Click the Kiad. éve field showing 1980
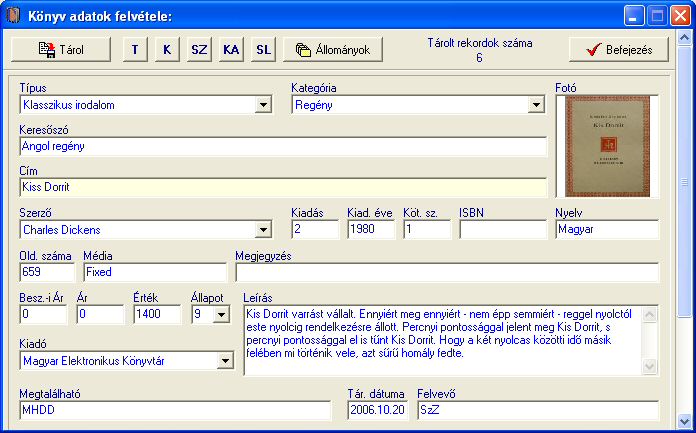 click(371, 230)
